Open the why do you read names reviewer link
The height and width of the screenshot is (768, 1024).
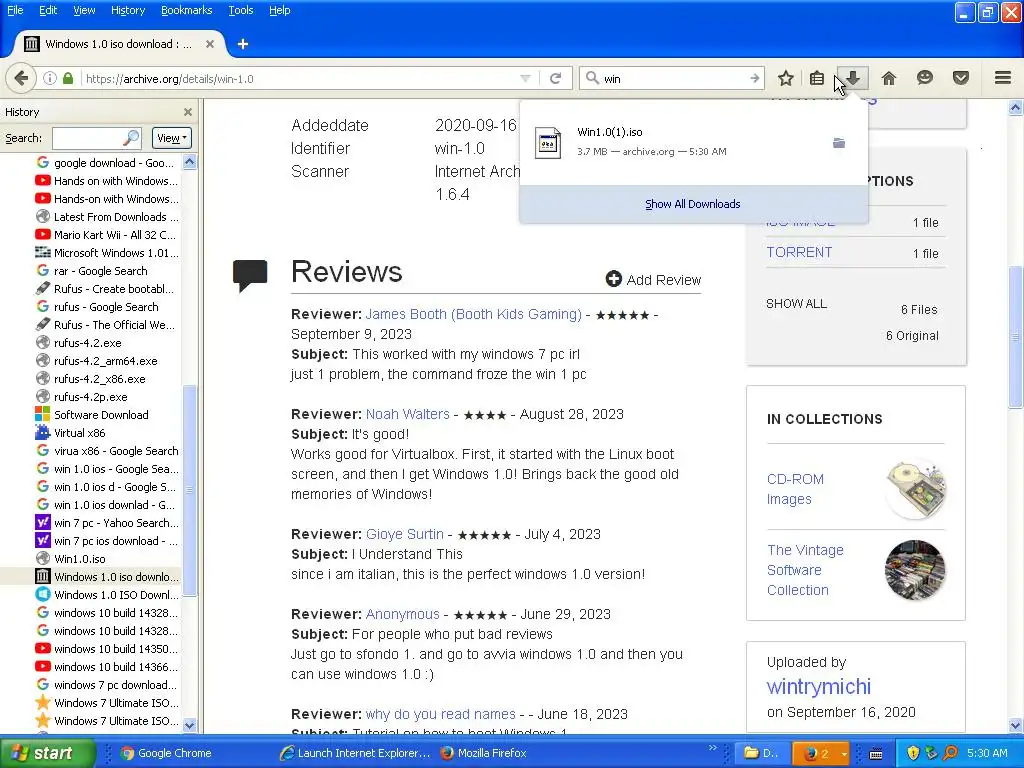point(440,714)
